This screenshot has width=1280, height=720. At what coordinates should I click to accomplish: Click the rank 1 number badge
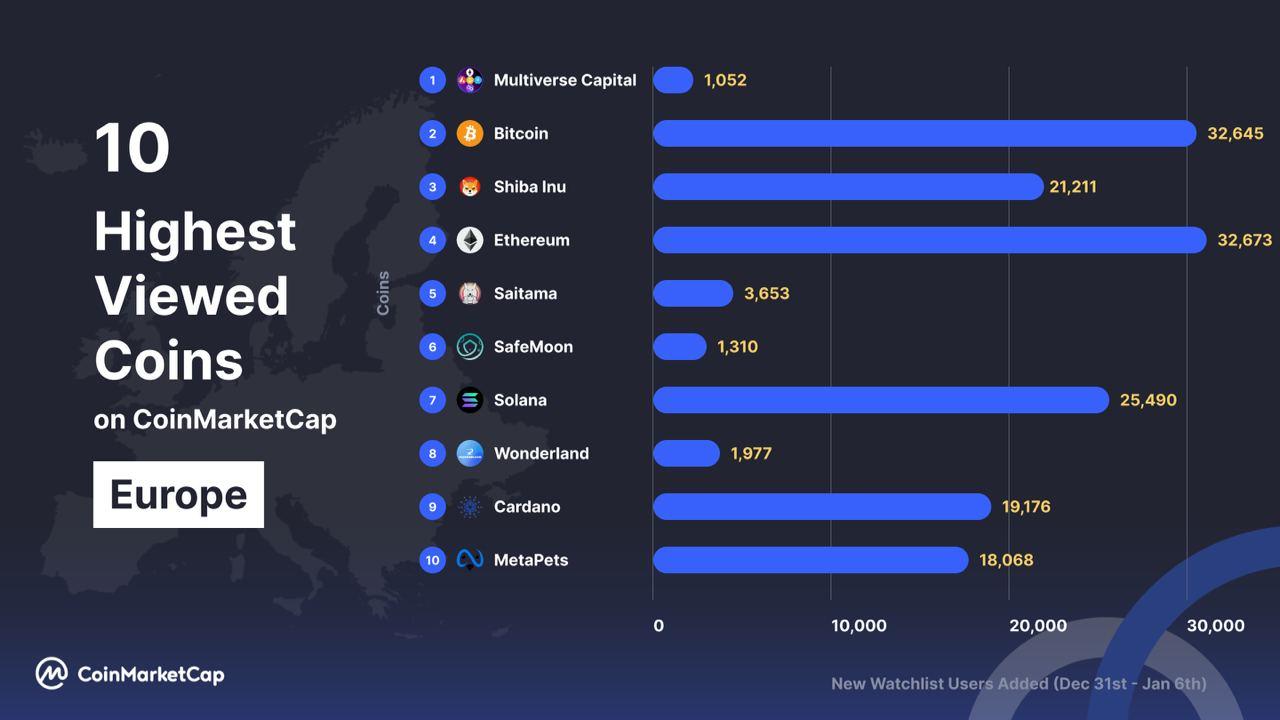(x=432, y=80)
